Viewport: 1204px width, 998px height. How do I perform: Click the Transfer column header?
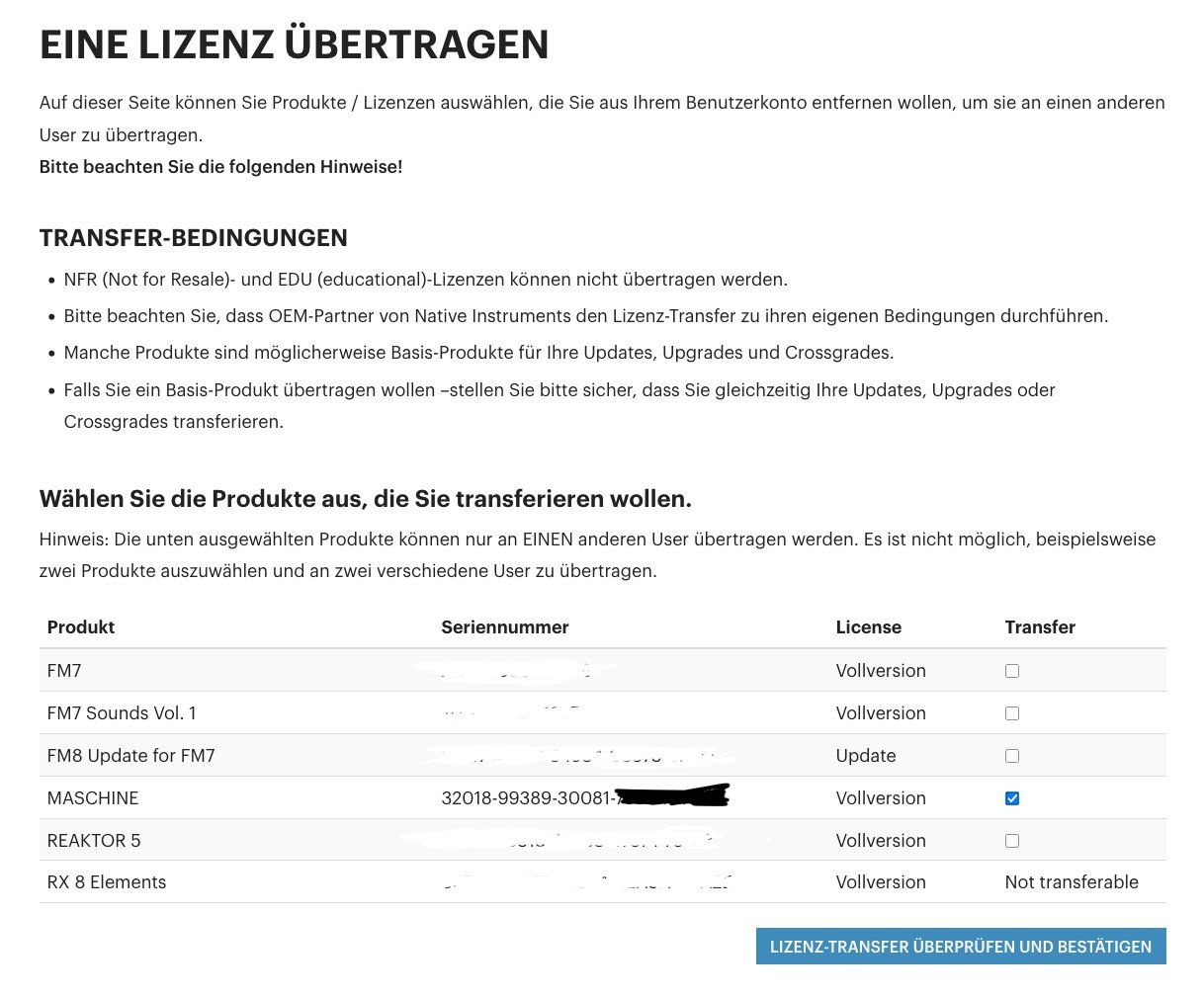pyautogui.click(x=1040, y=627)
